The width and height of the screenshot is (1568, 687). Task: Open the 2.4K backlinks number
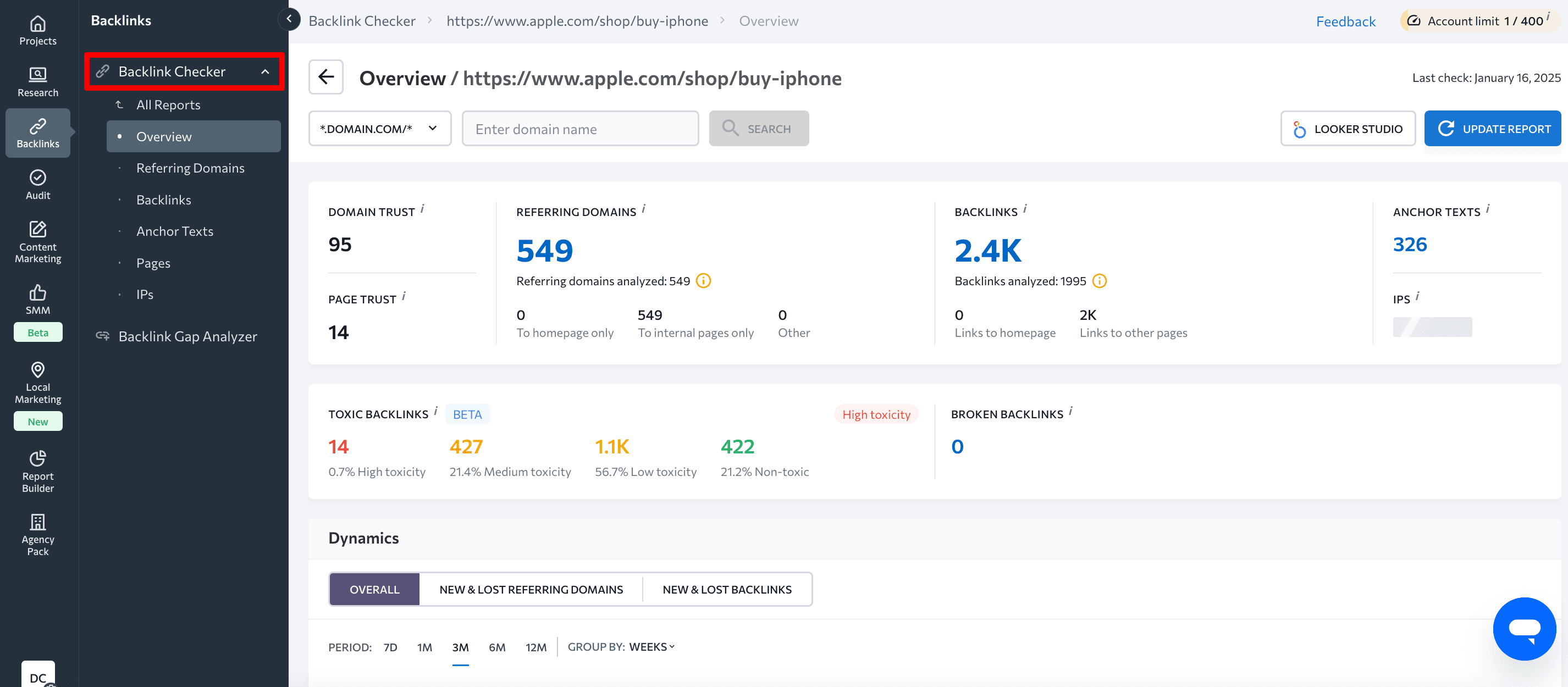click(988, 250)
